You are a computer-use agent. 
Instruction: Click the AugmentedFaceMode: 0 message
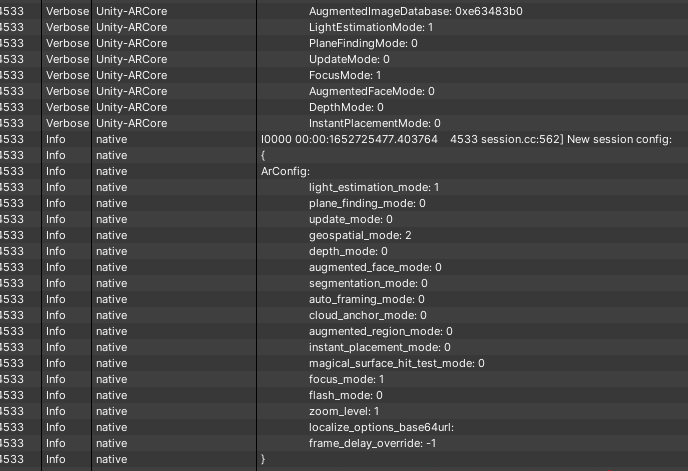[372, 91]
